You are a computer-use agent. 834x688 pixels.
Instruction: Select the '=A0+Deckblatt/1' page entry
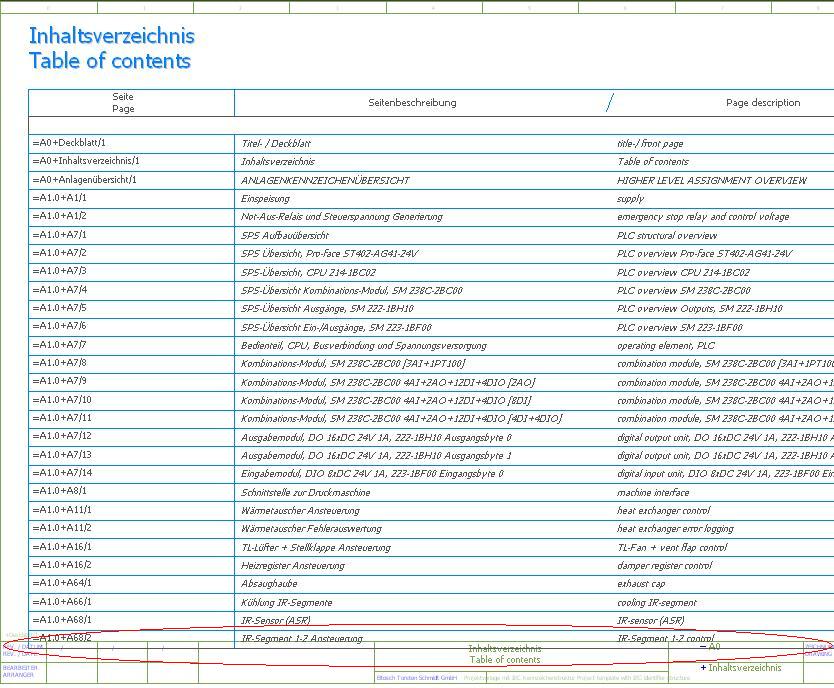point(69,143)
